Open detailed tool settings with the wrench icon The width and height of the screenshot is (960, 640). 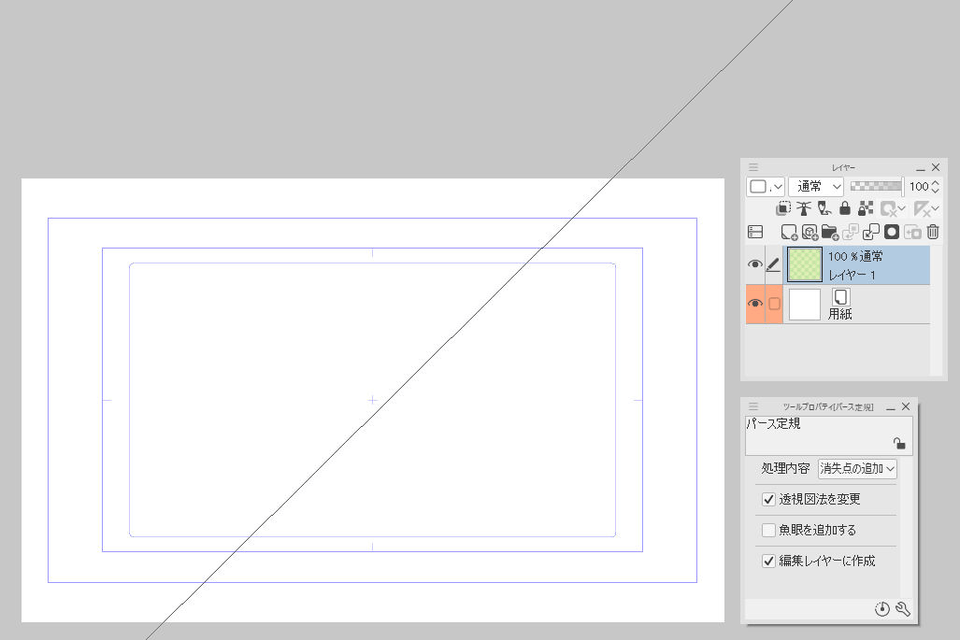pyautogui.click(x=902, y=609)
